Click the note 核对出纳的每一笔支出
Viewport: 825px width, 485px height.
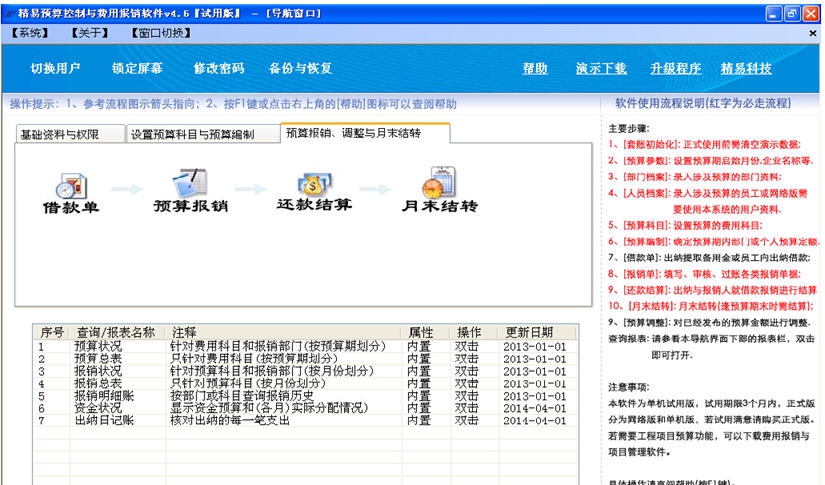pos(230,420)
